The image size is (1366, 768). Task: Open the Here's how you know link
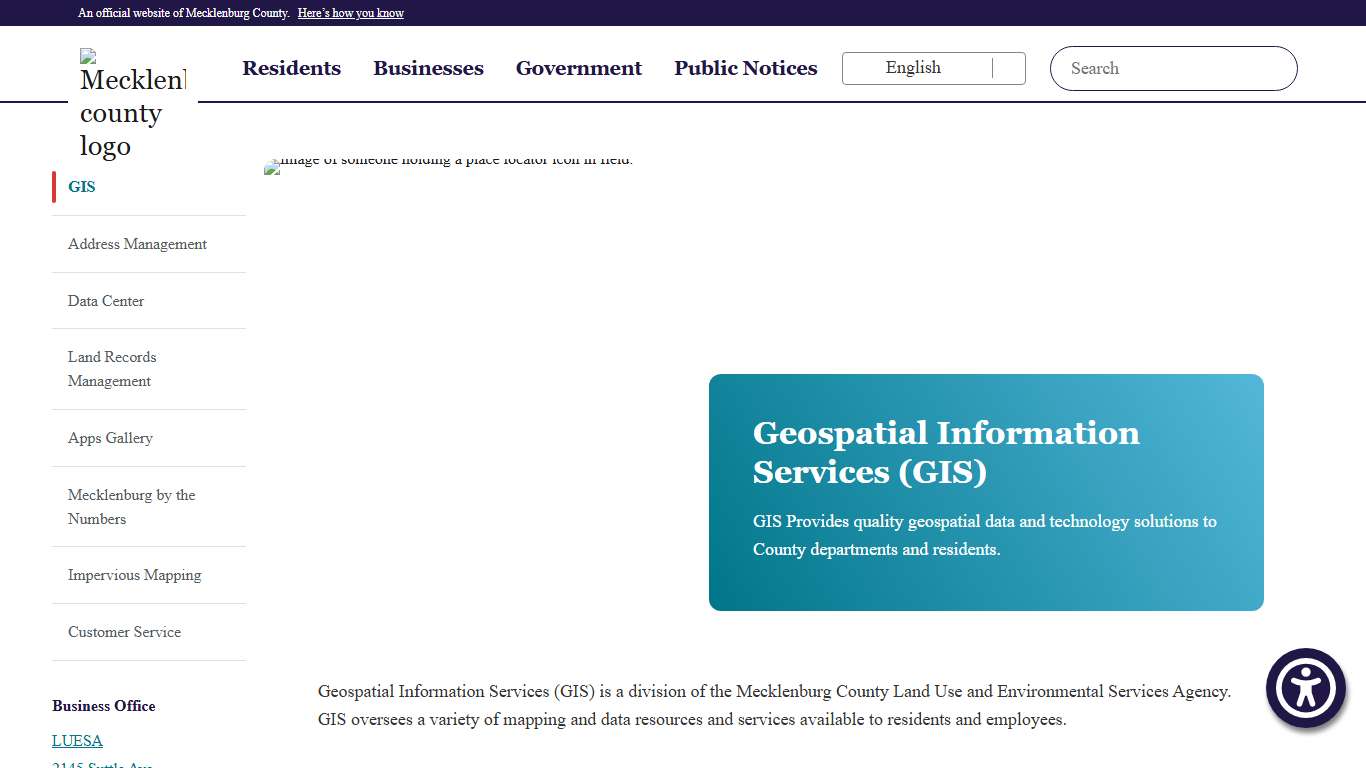(x=351, y=12)
